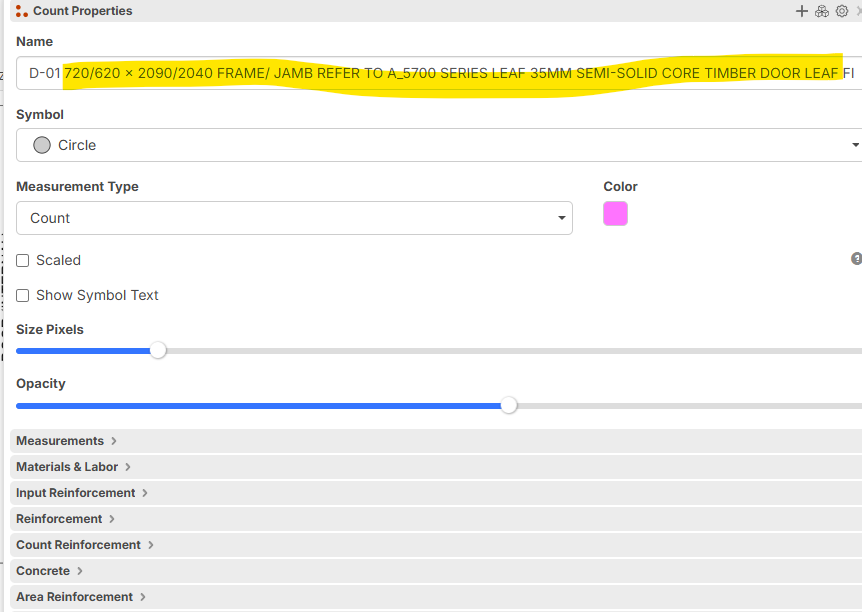The image size is (862, 612).
Task: Expand the Area Reinforcement section
Action: pyautogui.click(x=436, y=597)
